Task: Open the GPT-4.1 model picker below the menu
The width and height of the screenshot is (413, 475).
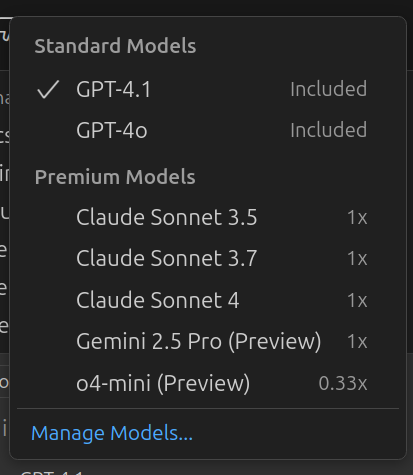Action: 52,472
